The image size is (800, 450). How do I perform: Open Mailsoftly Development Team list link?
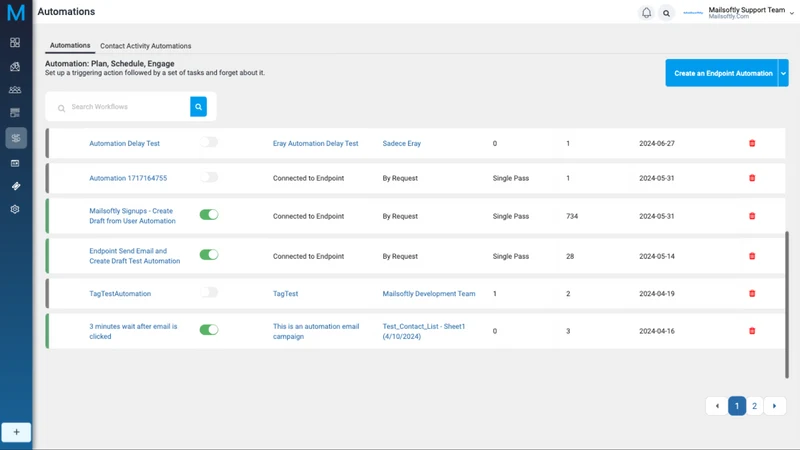point(429,294)
